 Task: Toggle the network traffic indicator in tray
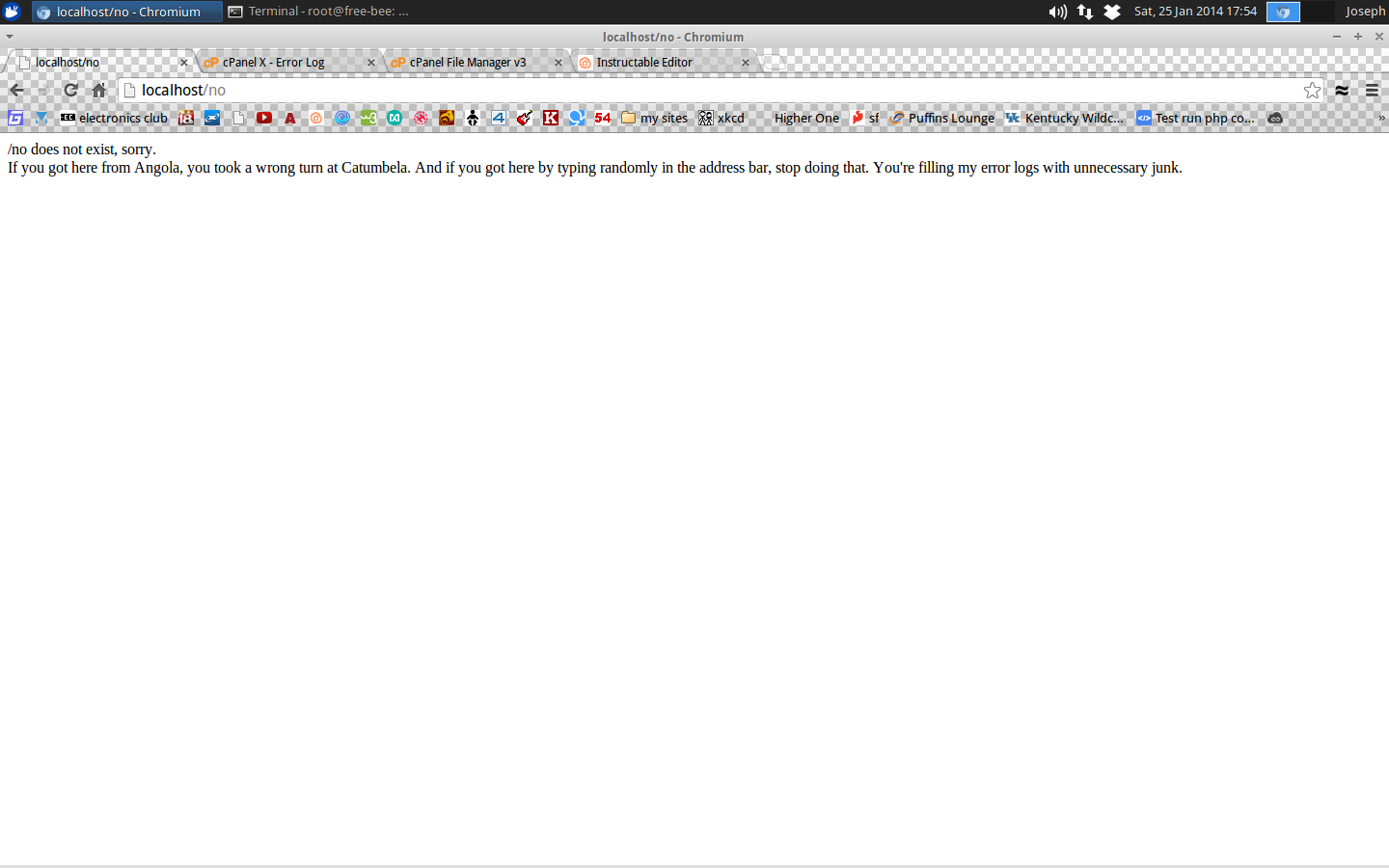[x=1084, y=12]
